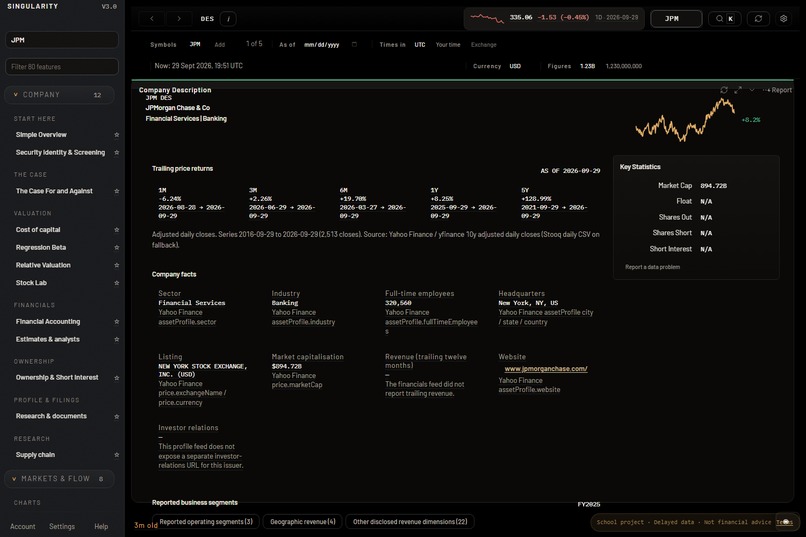This screenshot has height=537, width=806.
Task: Open the top bar settings gear
Action: (x=783, y=18)
